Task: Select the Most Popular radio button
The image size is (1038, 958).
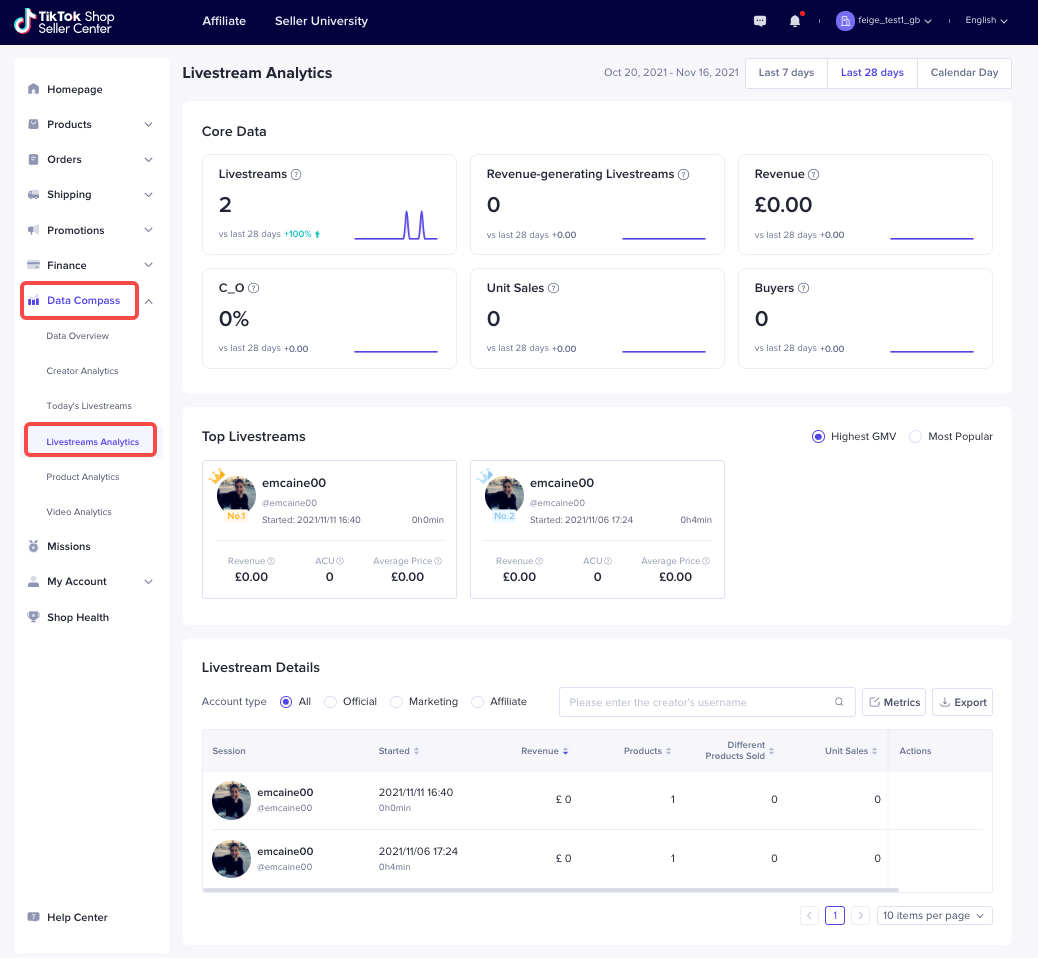Action: (915, 436)
